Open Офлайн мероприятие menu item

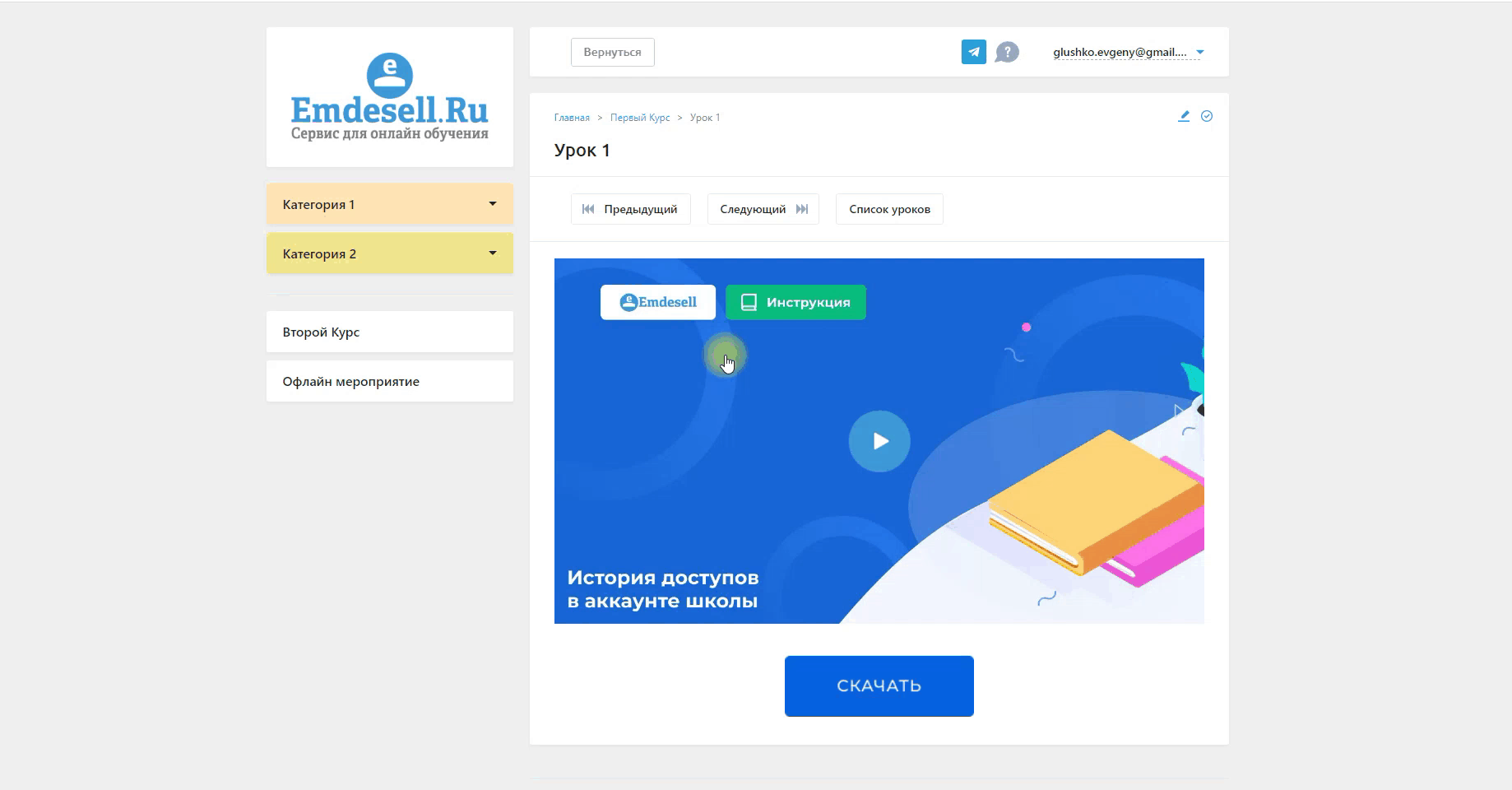(390, 381)
